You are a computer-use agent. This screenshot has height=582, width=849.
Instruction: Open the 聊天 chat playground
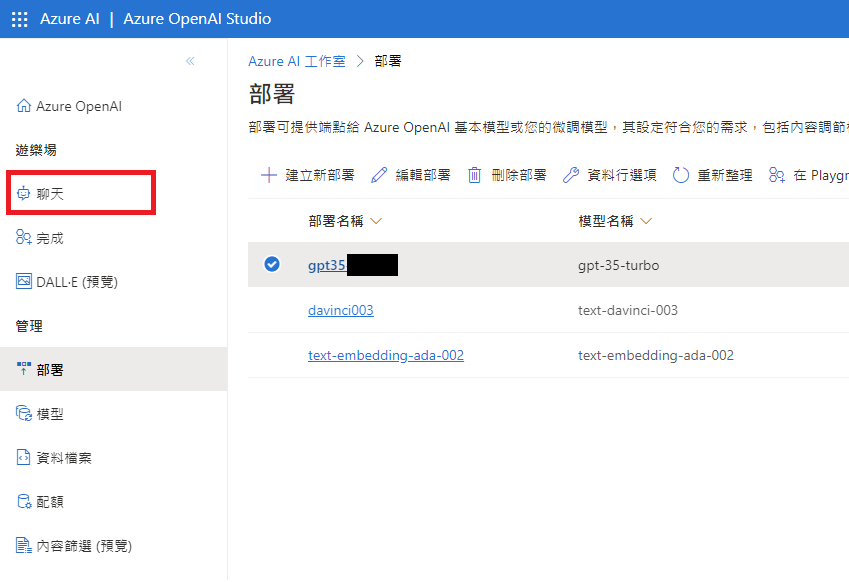pyautogui.click(x=50, y=194)
